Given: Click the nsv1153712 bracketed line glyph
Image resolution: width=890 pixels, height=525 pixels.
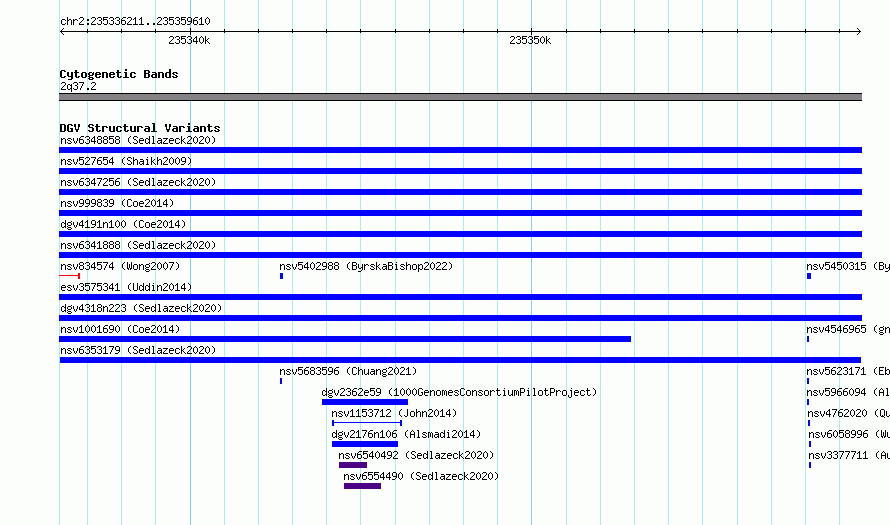Looking at the screenshot, I should (x=367, y=423).
